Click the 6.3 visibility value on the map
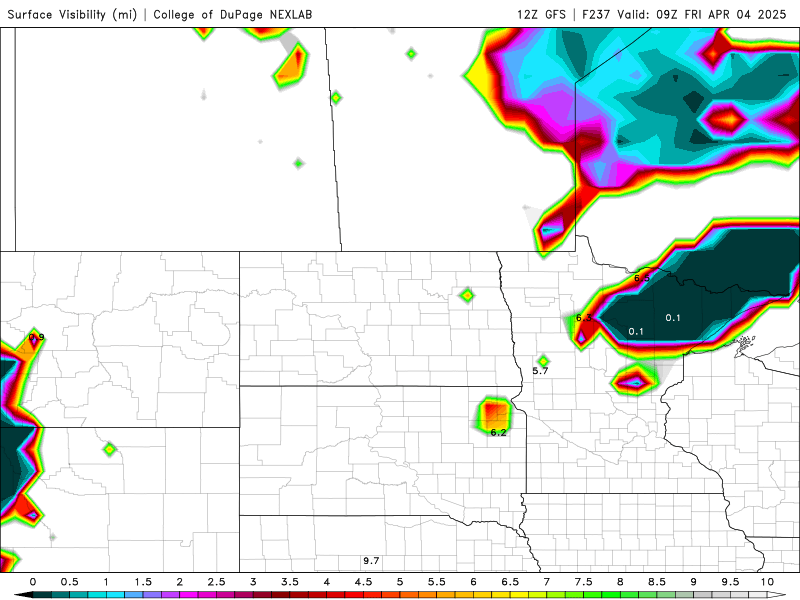800x600 pixels. tap(584, 318)
